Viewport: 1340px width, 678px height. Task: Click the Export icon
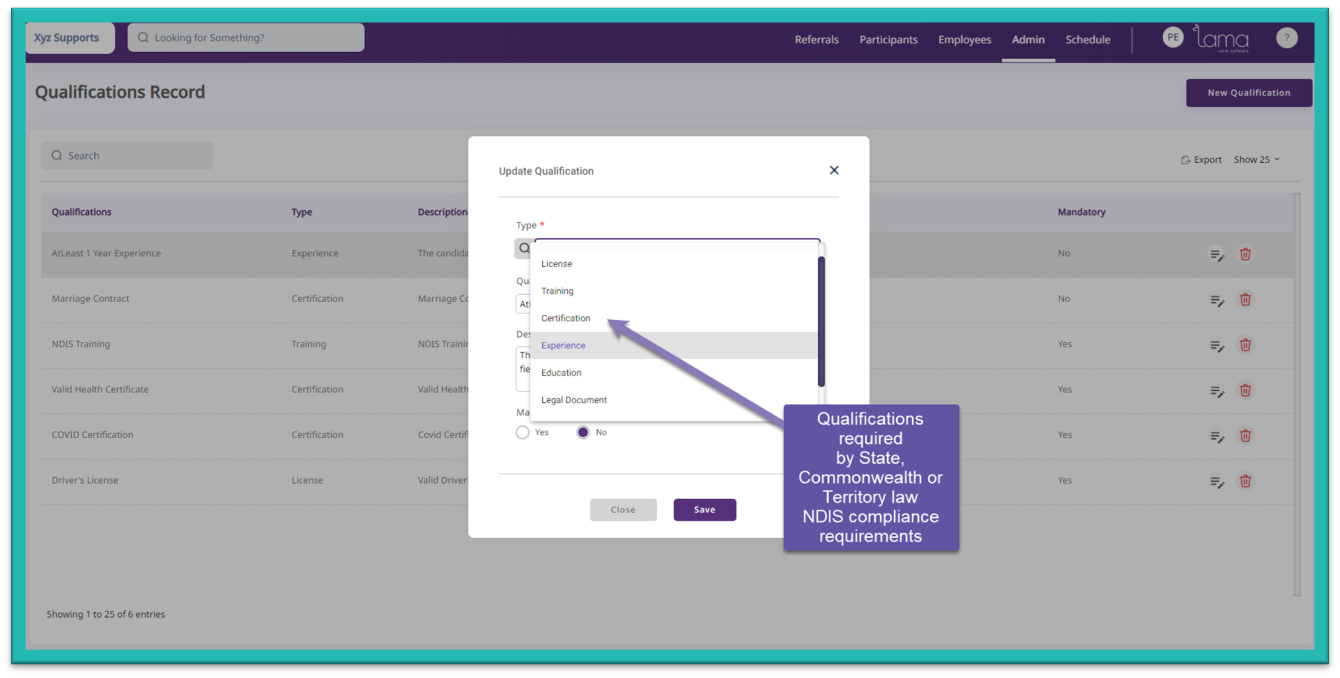point(1185,160)
